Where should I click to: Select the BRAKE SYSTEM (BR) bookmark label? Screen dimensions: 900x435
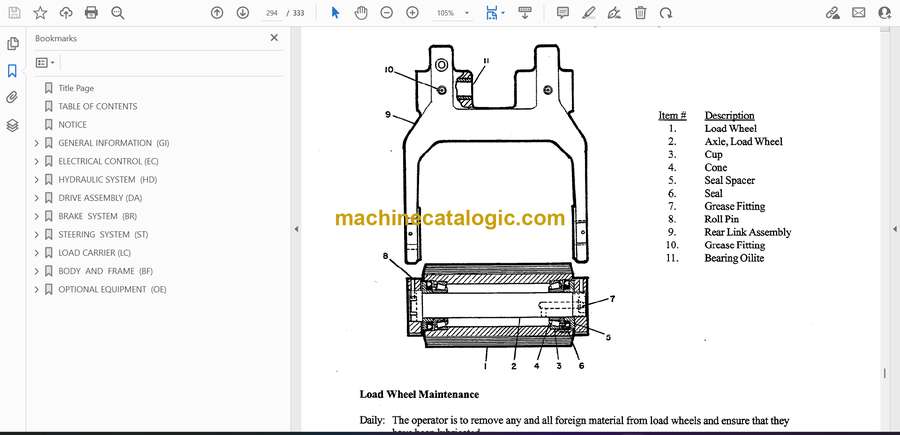97,216
